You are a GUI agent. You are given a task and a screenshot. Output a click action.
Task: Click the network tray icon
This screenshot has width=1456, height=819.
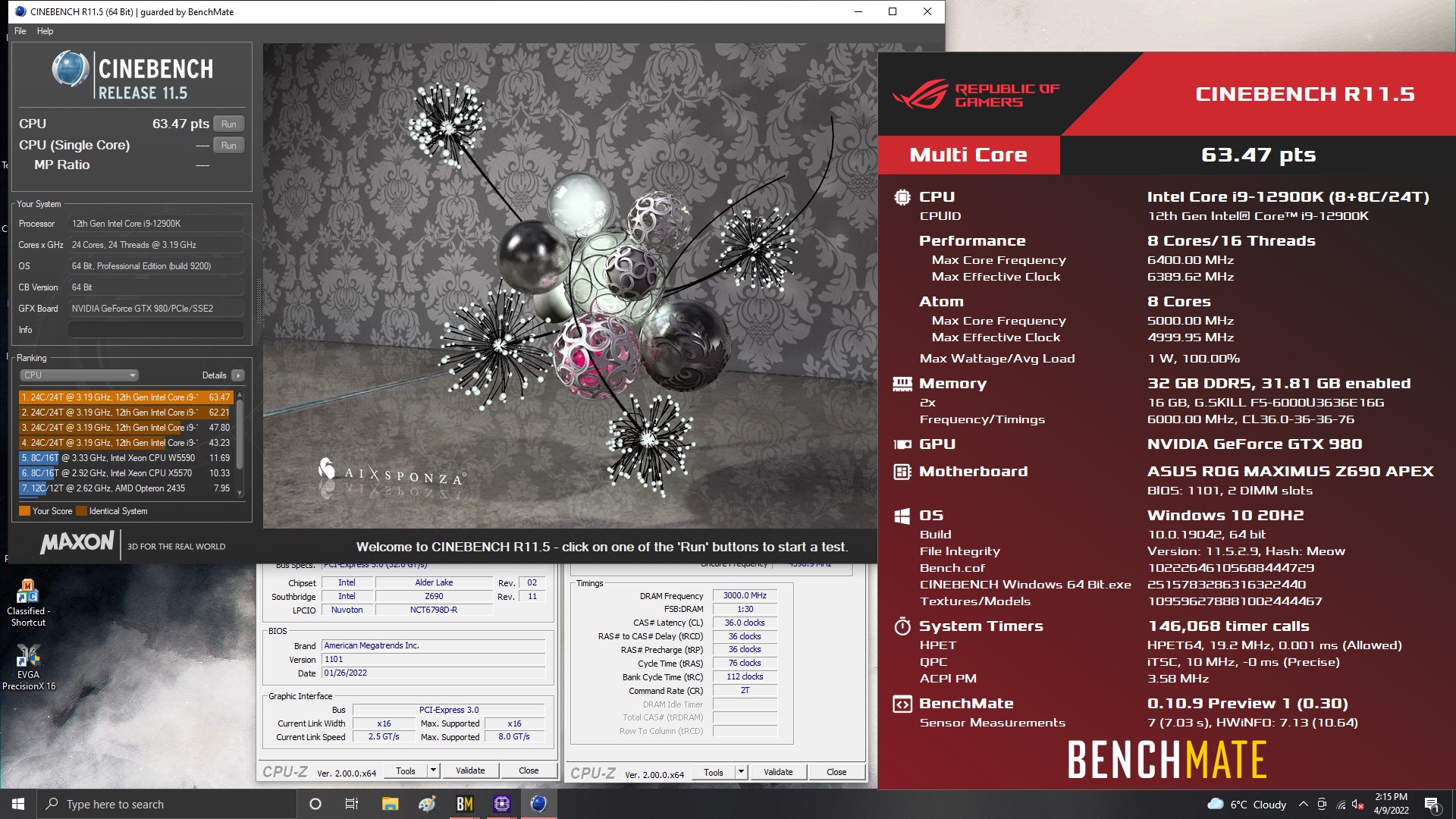pyautogui.click(x=1341, y=805)
